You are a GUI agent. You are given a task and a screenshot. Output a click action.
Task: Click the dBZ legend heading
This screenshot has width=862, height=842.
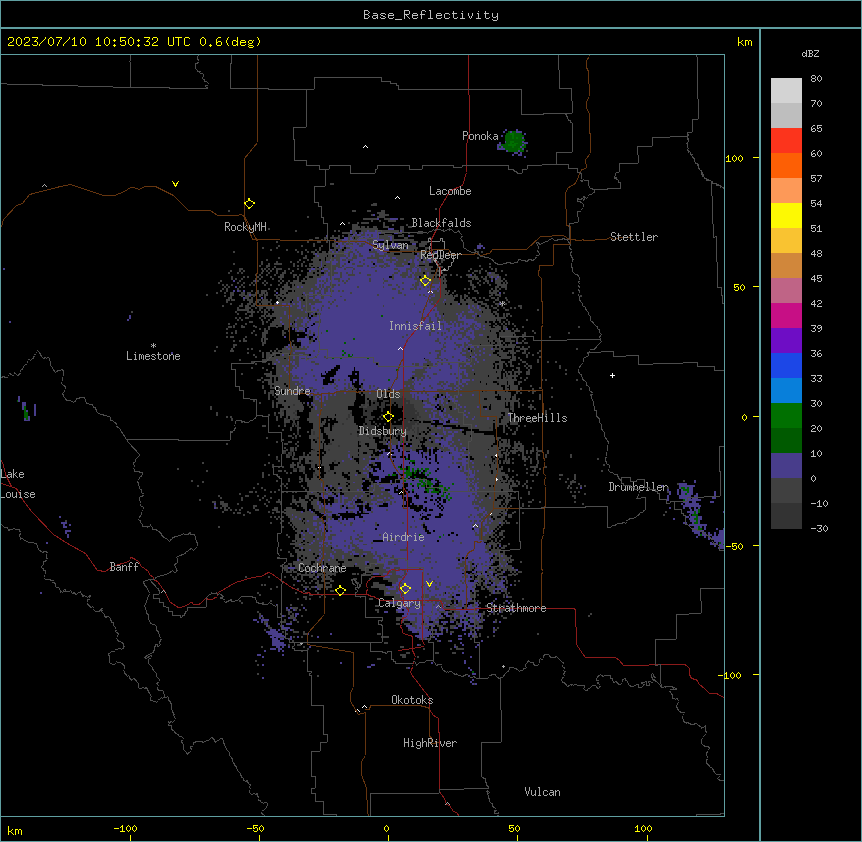tap(810, 54)
